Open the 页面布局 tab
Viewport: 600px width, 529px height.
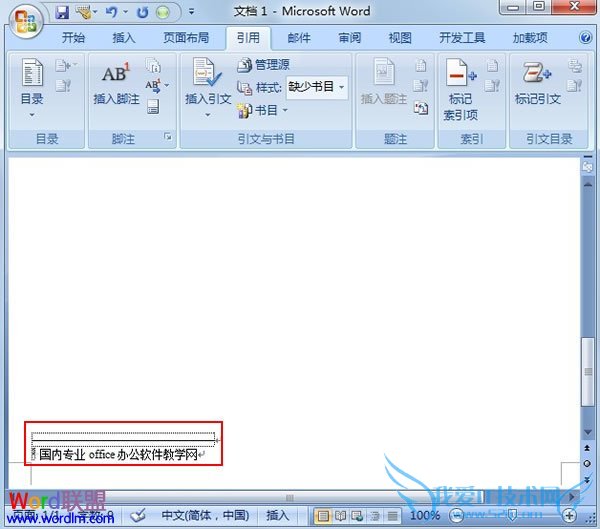186,38
